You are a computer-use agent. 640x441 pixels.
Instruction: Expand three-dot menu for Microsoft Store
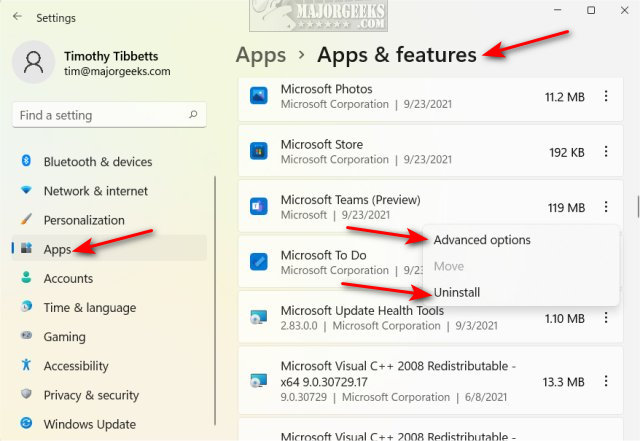point(605,152)
